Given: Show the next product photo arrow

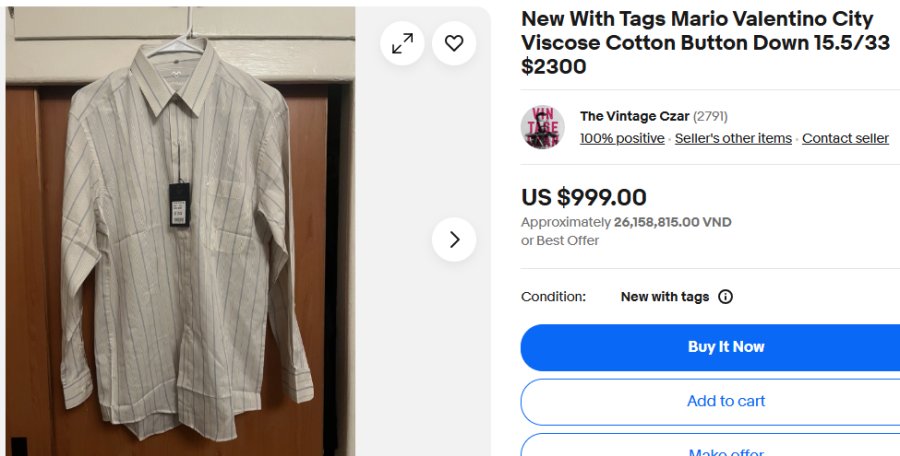Looking at the screenshot, I should [x=454, y=240].
